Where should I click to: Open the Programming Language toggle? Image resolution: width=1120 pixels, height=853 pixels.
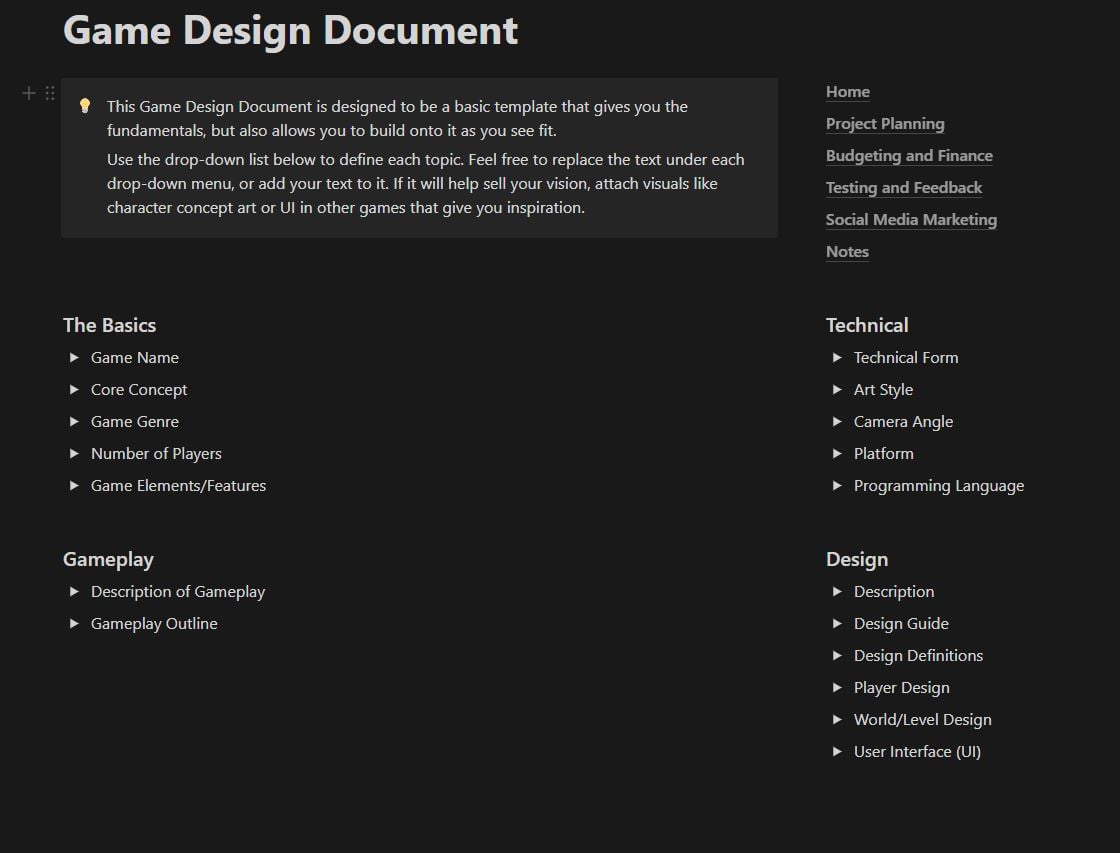pyautogui.click(x=837, y=485)
